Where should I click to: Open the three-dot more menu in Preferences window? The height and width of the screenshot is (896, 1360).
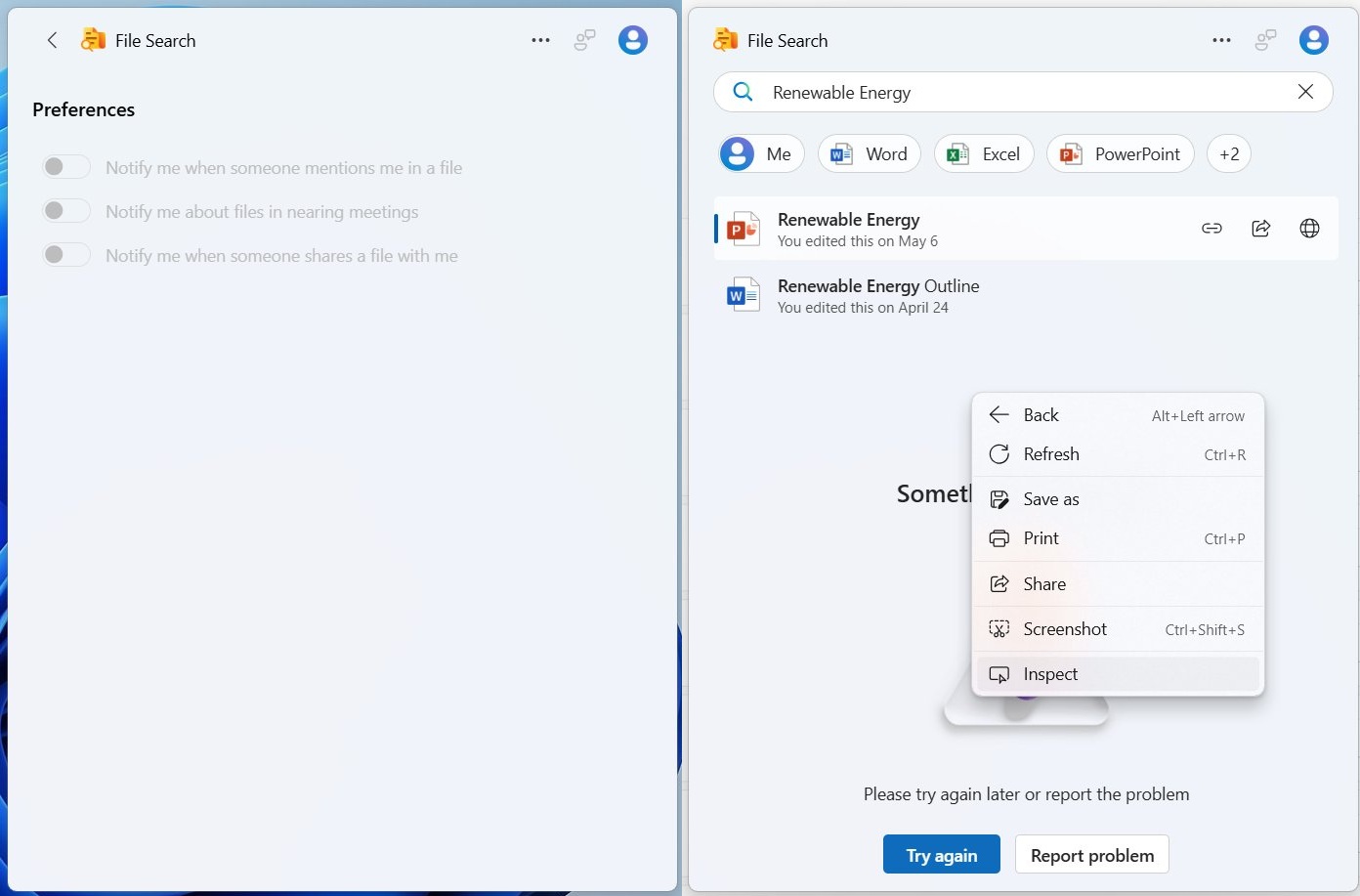540,40
